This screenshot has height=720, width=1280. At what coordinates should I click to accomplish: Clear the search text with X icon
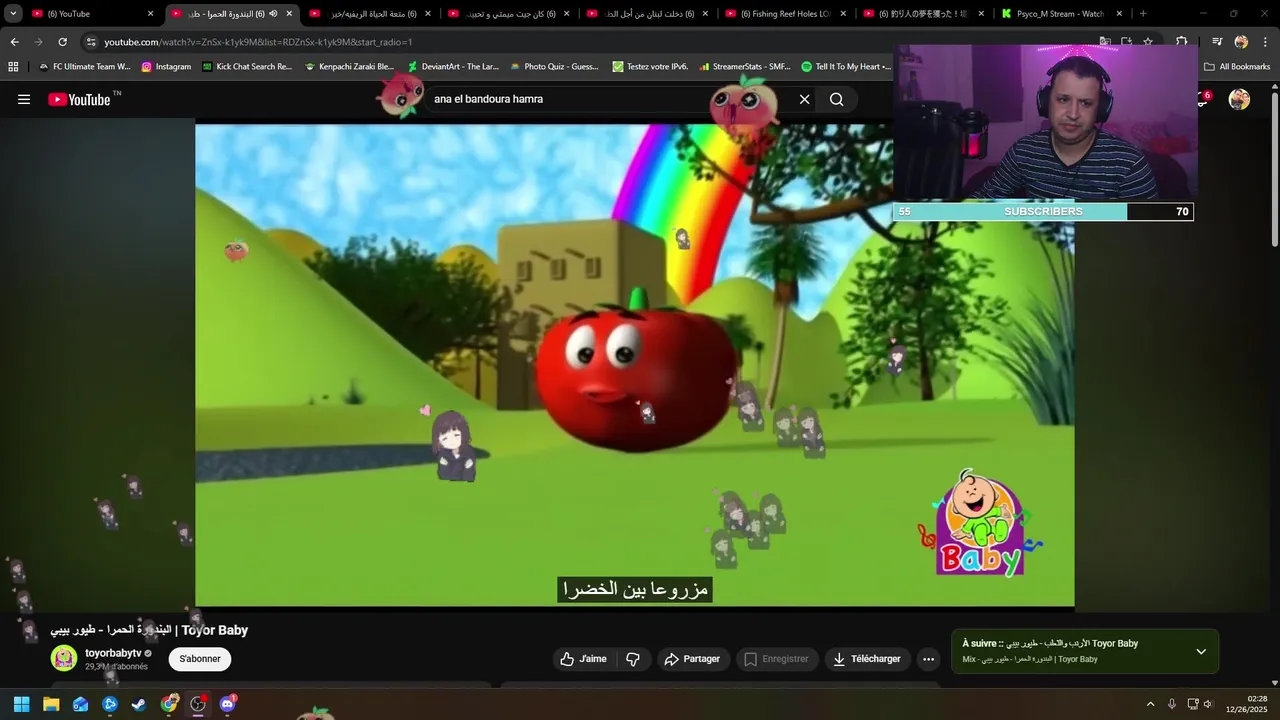(x=804, y=99)
